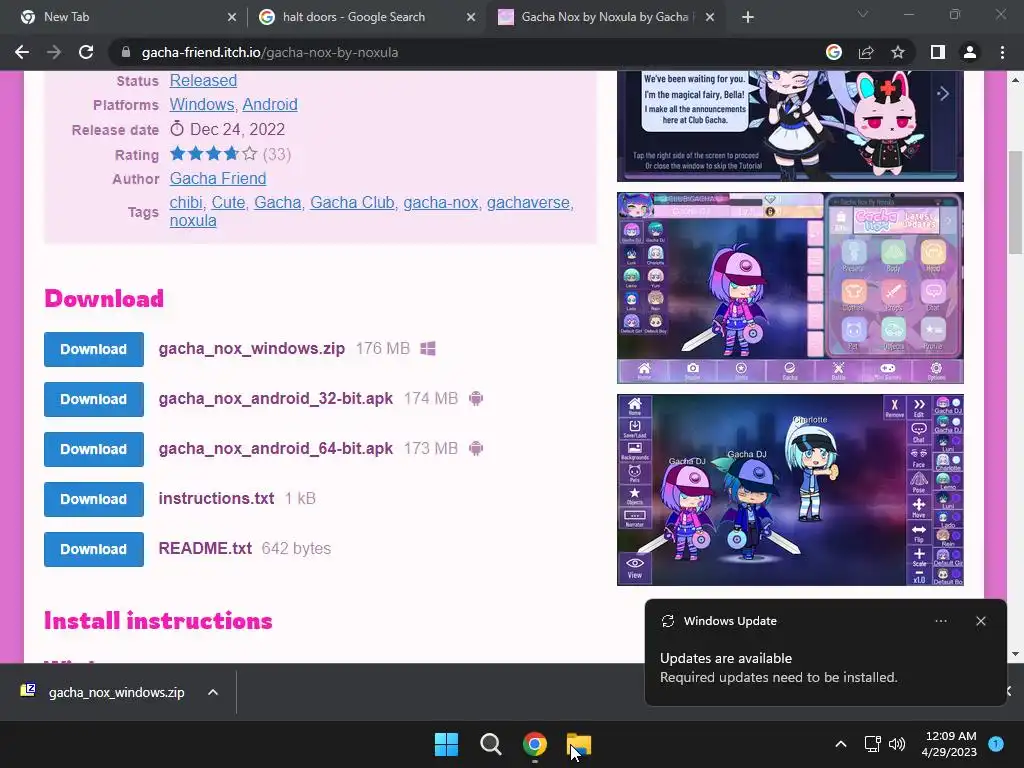Screen dimensions: 1024x768
Task: Close the New Tab tab
Action: click(x=232, y=17)
